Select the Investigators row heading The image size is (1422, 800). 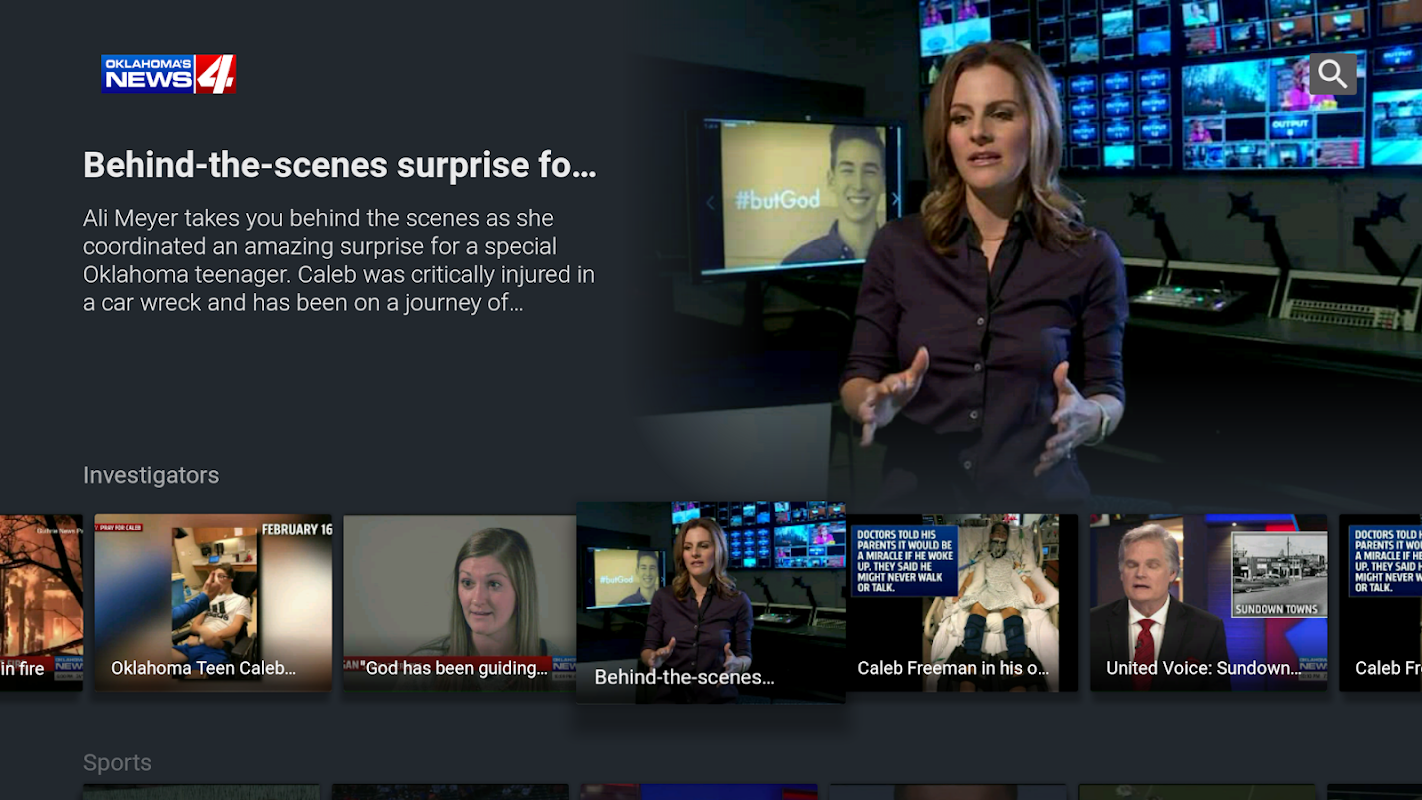point(151,475)
